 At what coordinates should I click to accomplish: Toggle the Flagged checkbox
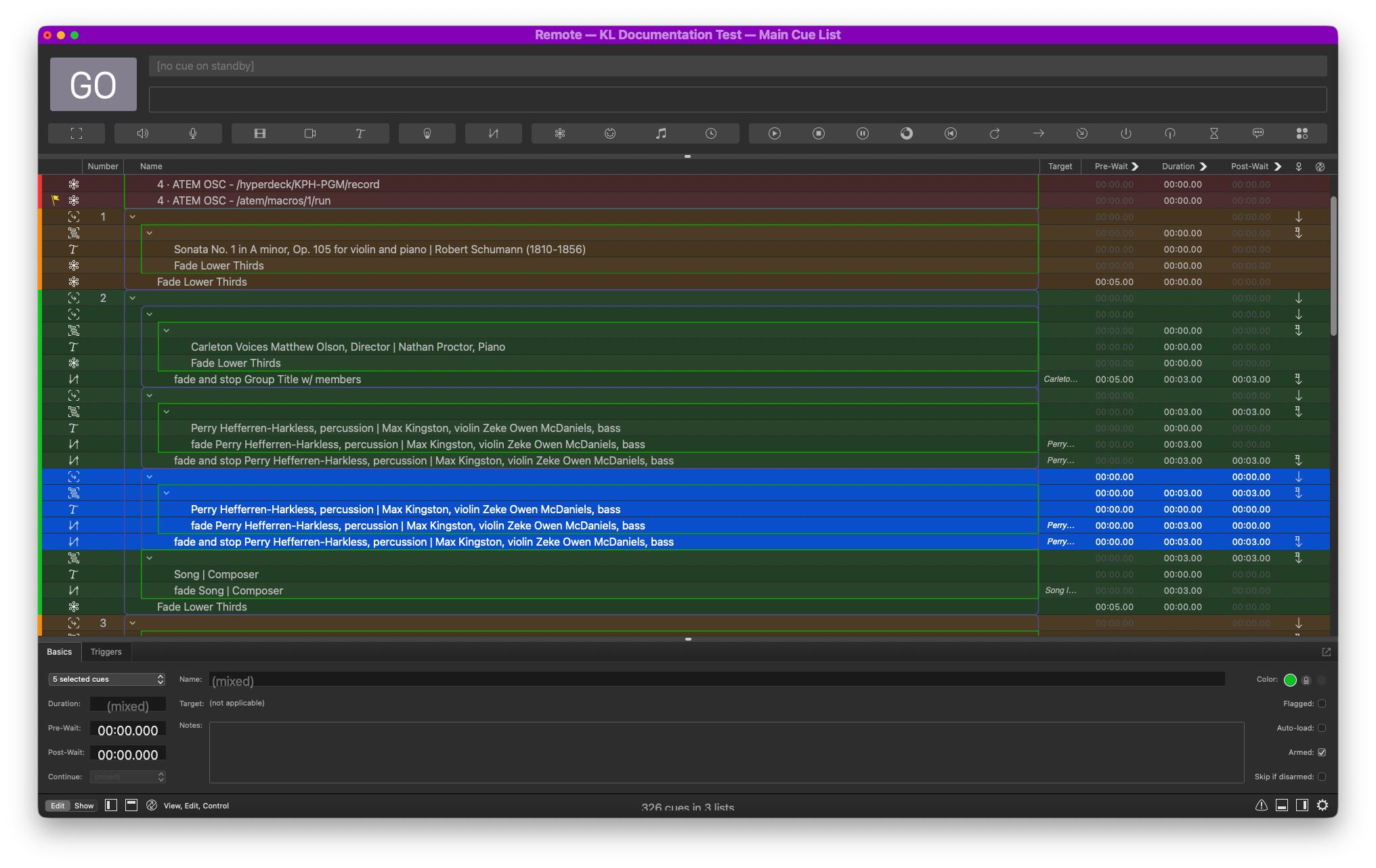1322,703
